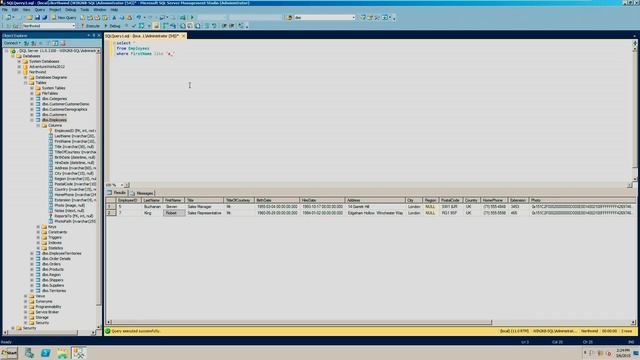640x360 pixels.
Task: Click the Debug button in the toolbar
Action: [112, 26]
